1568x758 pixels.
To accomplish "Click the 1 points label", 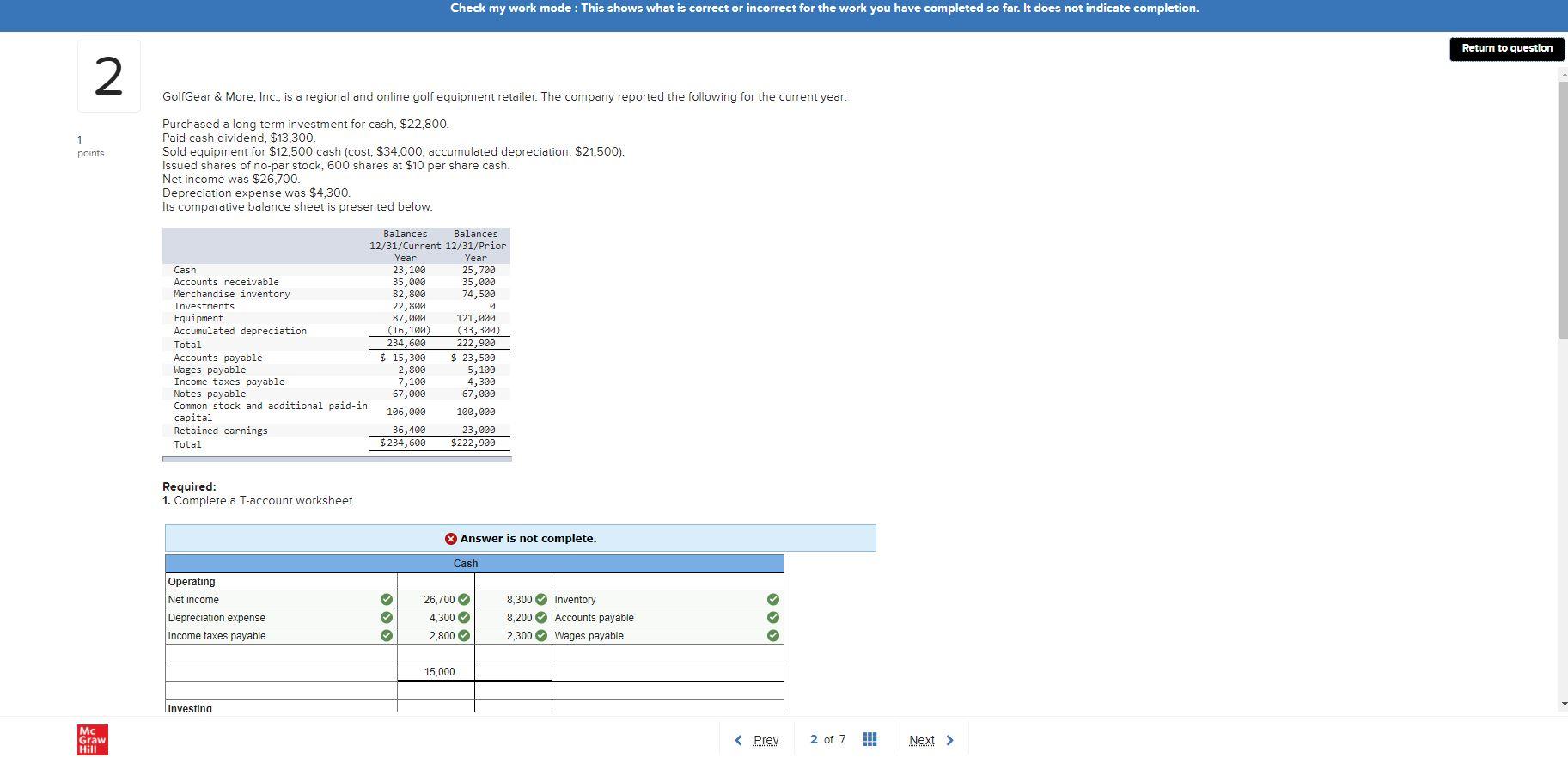I will pos(90,146).
